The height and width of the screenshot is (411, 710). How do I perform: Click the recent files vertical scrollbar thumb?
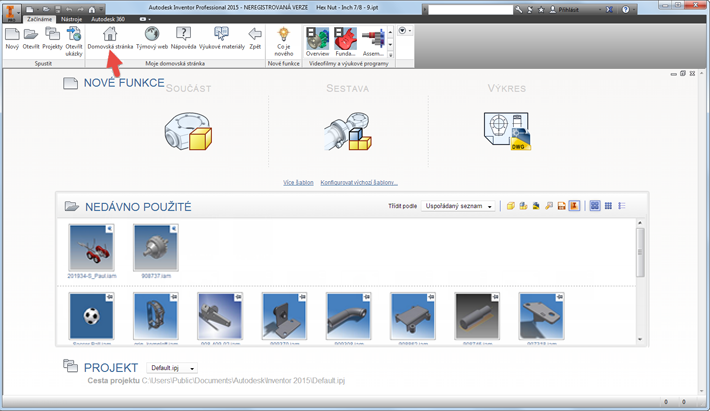tap(640, 252)
